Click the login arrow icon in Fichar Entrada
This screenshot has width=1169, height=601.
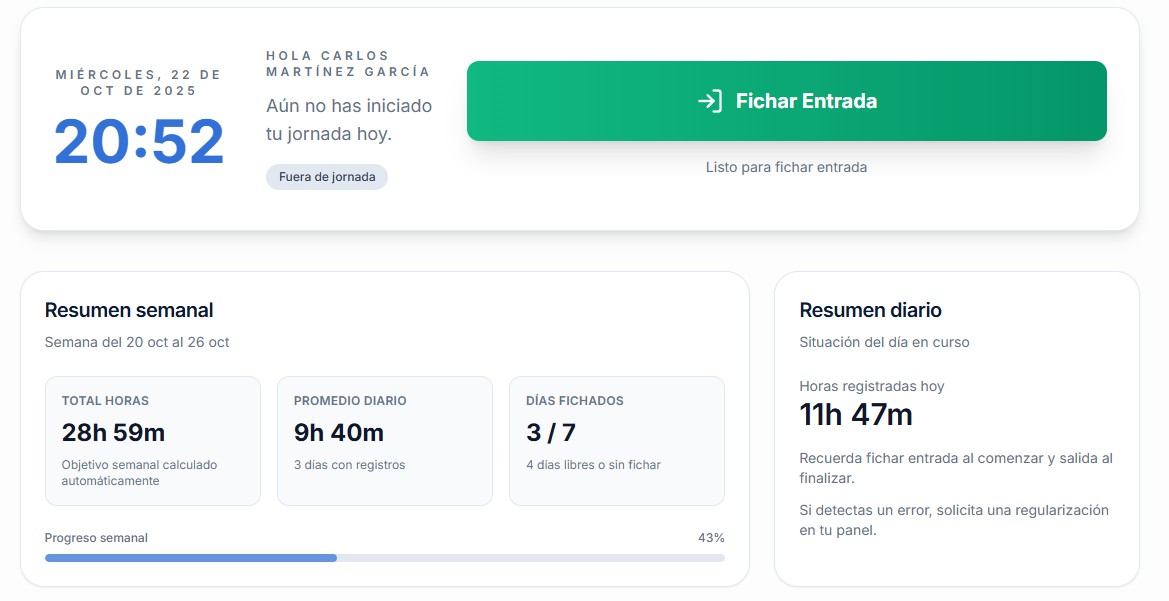click(709, 101)
